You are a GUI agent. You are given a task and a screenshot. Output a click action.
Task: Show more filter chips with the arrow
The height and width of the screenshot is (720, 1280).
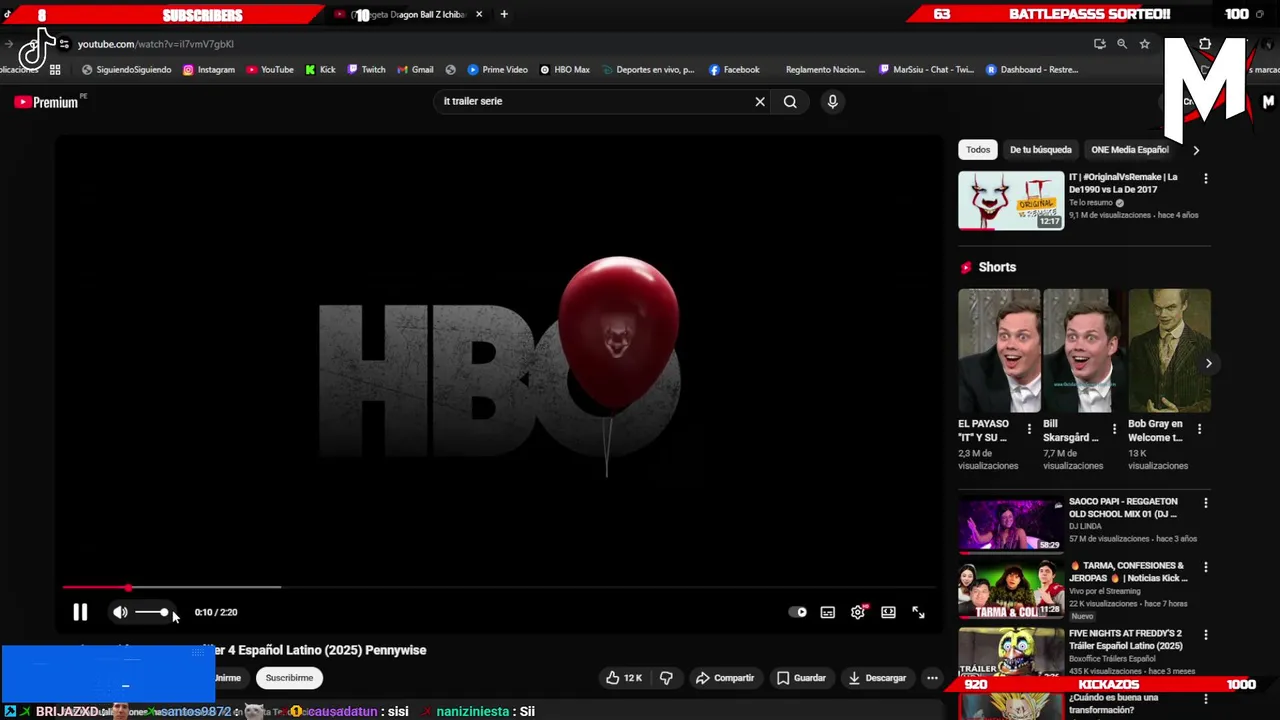coord(1196,150)
